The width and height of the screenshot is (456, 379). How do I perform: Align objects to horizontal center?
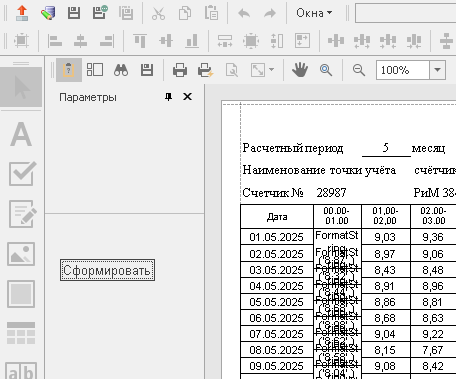[80, 41]
